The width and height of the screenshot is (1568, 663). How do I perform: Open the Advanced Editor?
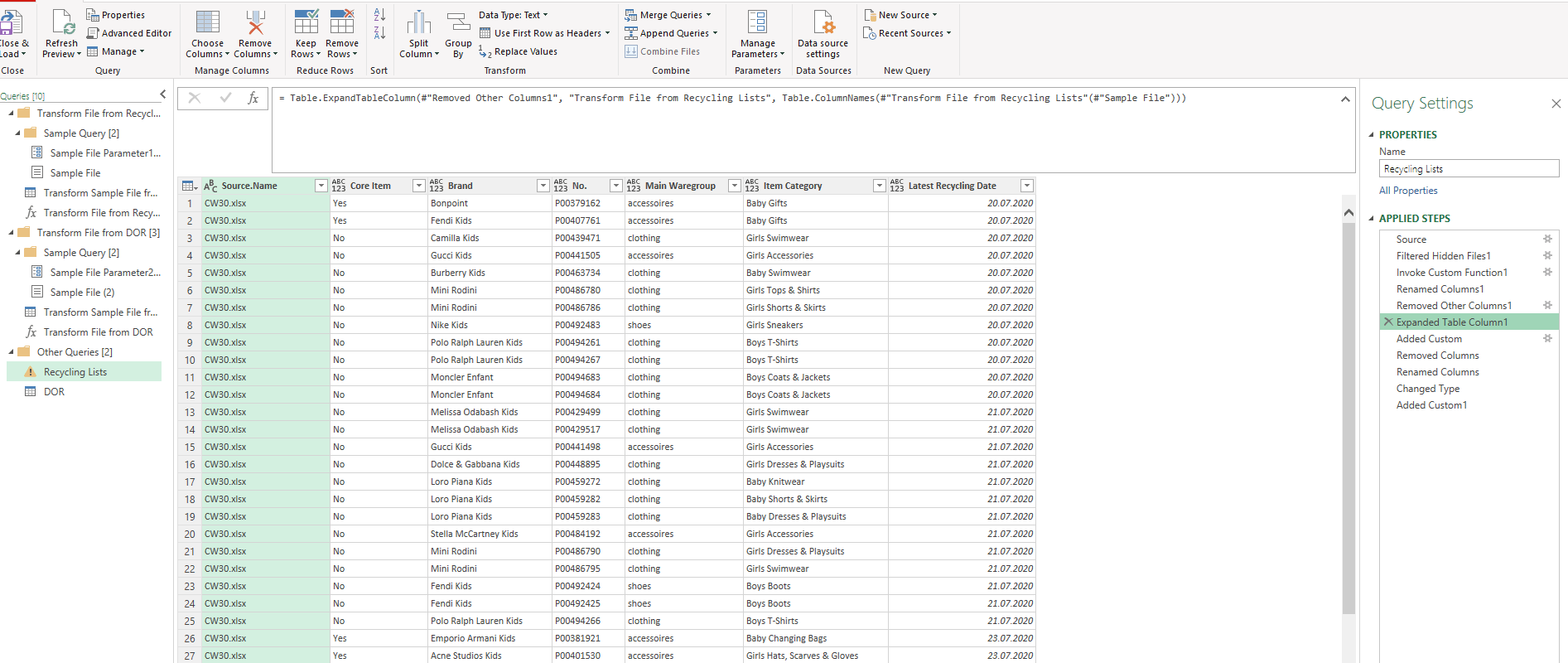128,33
